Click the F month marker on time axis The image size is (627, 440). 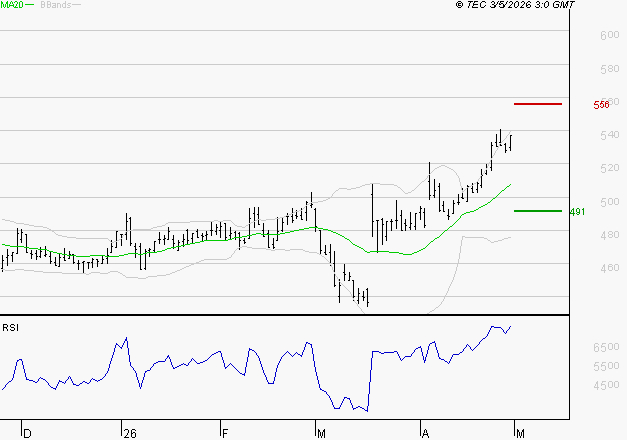[x=225, y=434]
